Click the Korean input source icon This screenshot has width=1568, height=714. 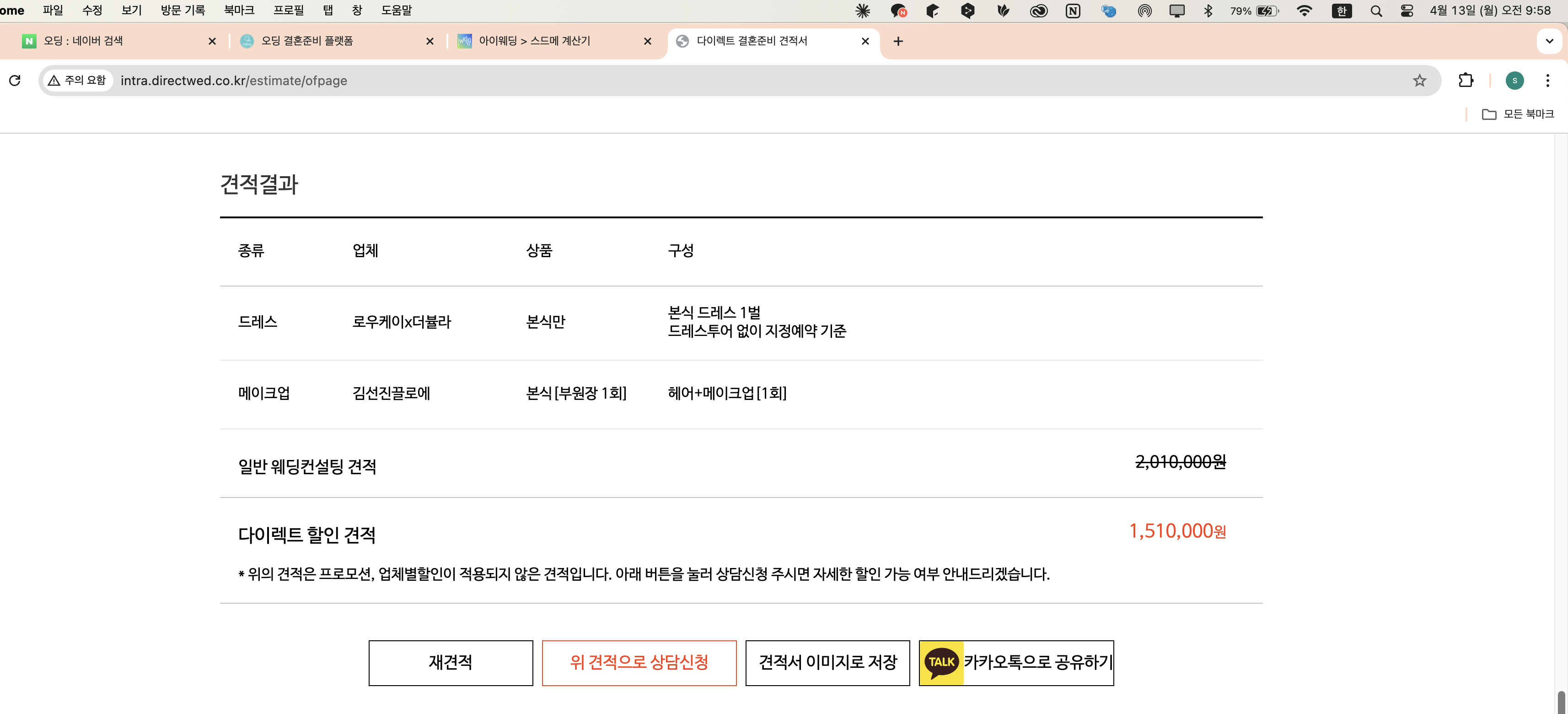[x=1342, y=11]
